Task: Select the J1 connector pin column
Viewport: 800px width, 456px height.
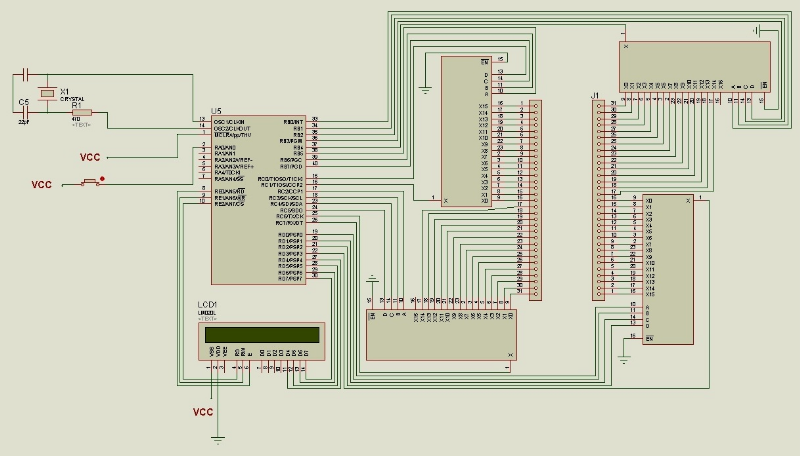Action: pos(600,200)
